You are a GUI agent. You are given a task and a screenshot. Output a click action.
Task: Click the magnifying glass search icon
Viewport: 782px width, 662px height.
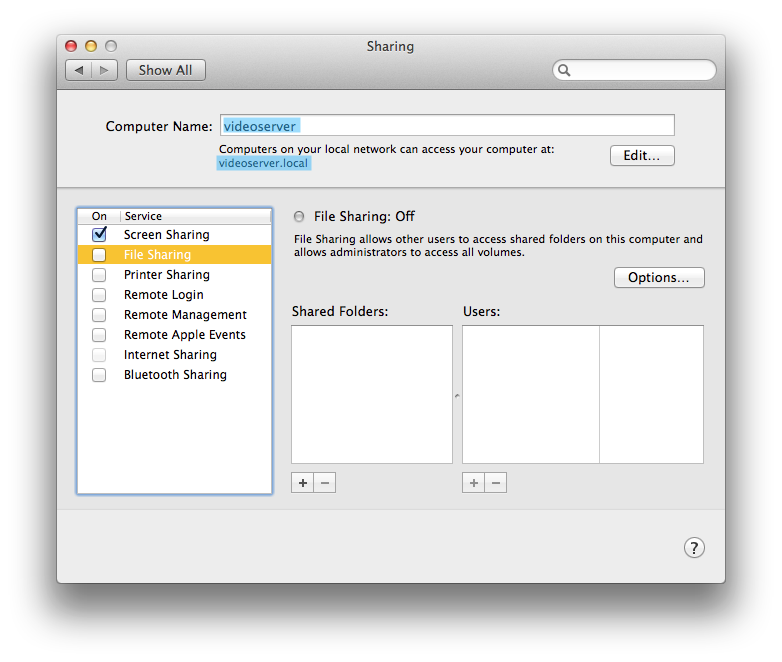coord(564,70)
